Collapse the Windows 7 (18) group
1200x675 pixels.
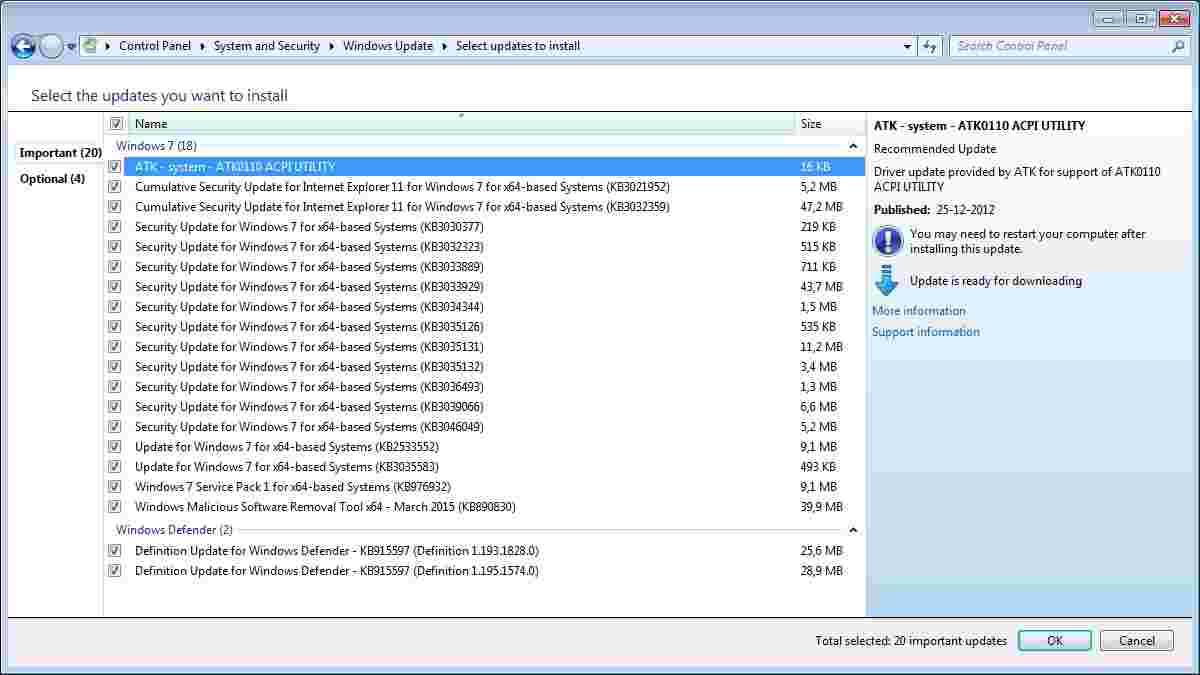(x=853, y=146)
